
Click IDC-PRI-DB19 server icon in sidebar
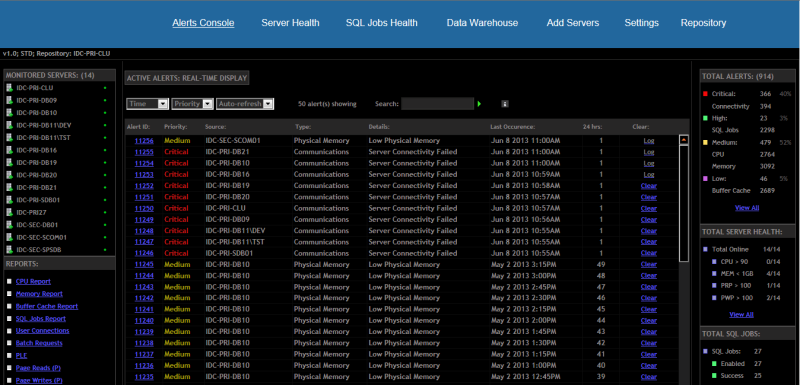tap(9, 162)
